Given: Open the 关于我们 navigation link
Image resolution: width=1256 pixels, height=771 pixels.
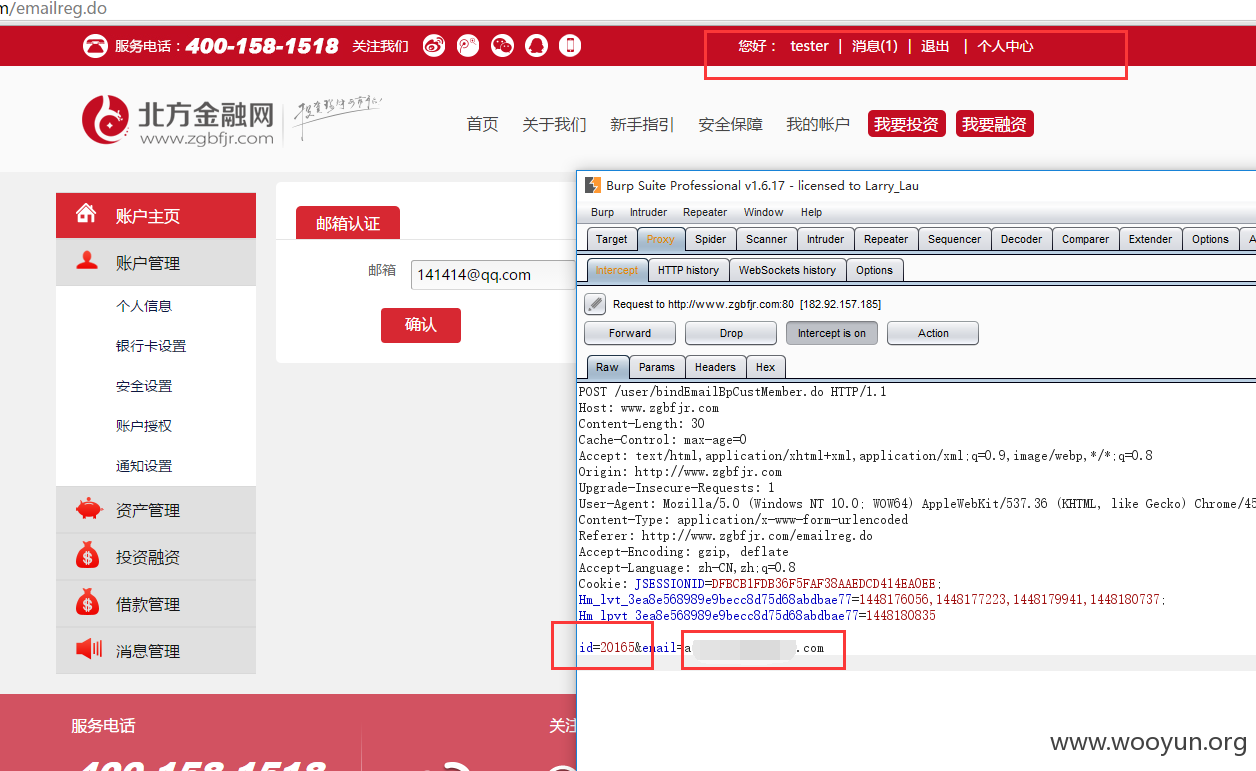Looking at the screenshot, I should pyautogui.click(x=554, y=124).
